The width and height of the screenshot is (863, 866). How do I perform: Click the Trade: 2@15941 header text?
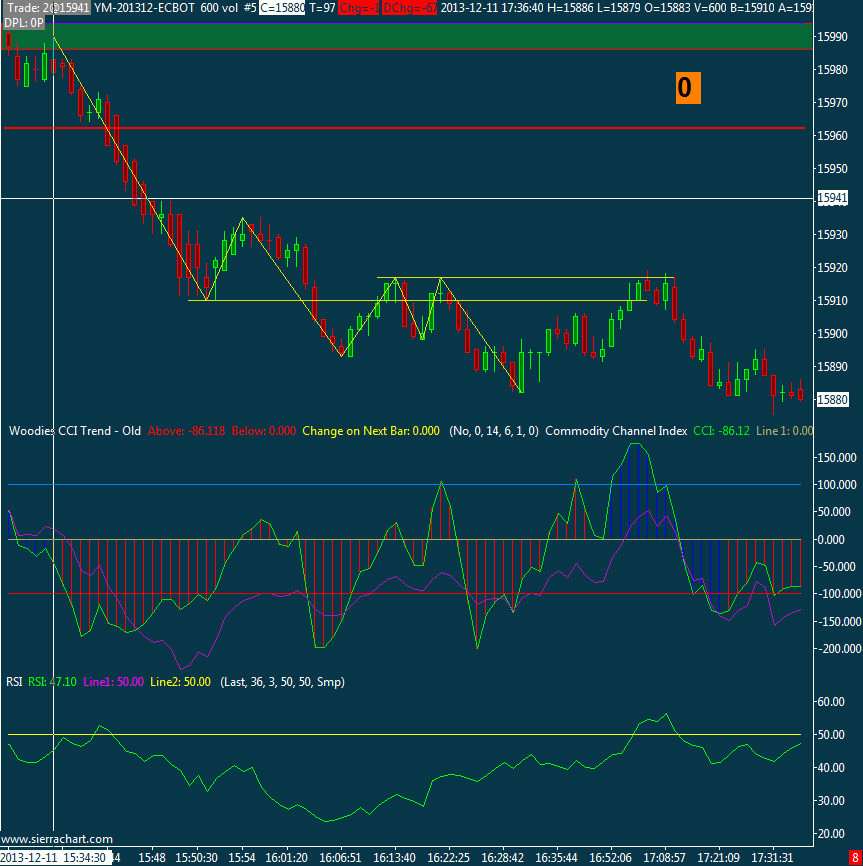pyautogui.click(x=46, y=8)
